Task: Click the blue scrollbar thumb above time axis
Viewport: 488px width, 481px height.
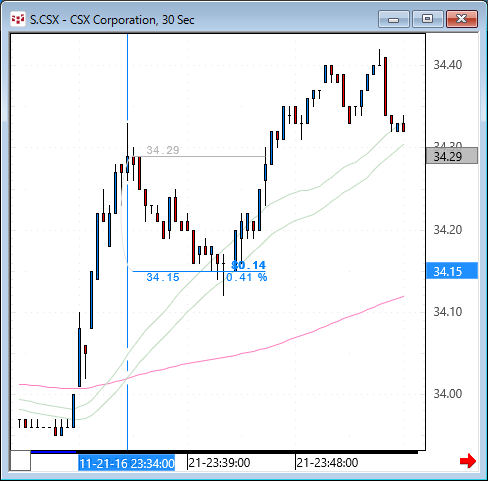Action: tap(53, 452)
